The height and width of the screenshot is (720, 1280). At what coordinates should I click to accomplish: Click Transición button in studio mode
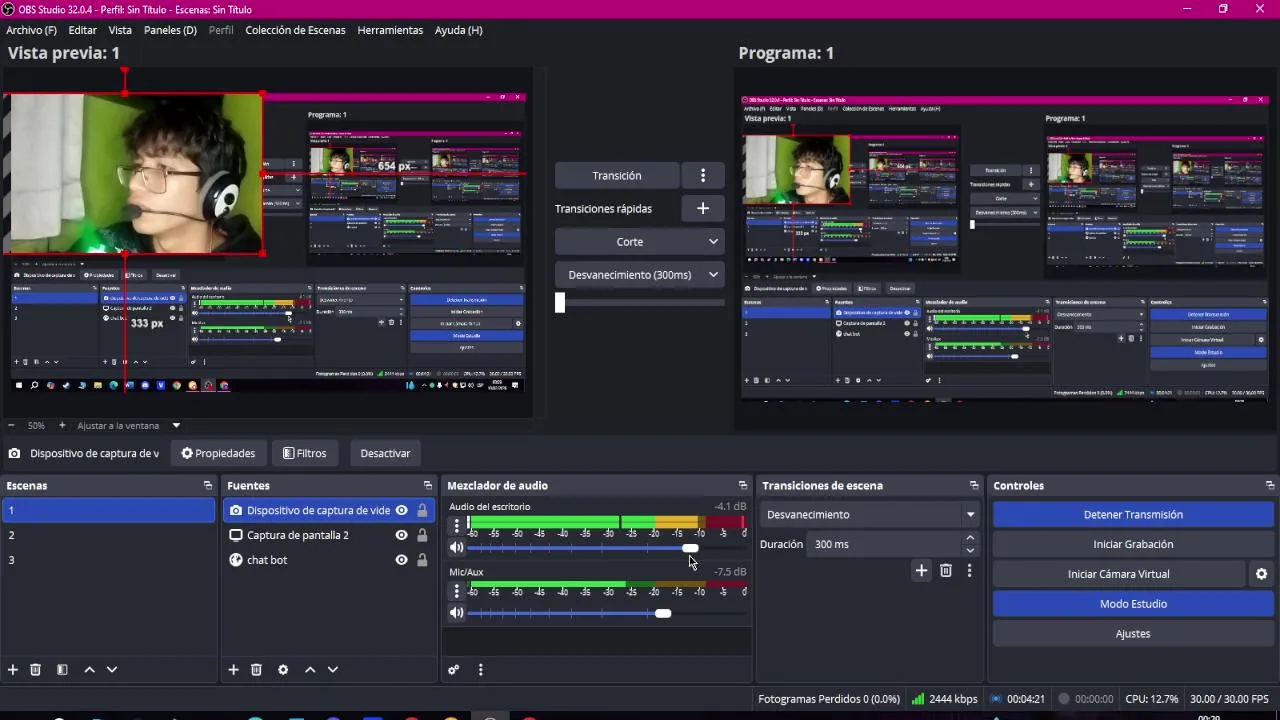(617, 175)
